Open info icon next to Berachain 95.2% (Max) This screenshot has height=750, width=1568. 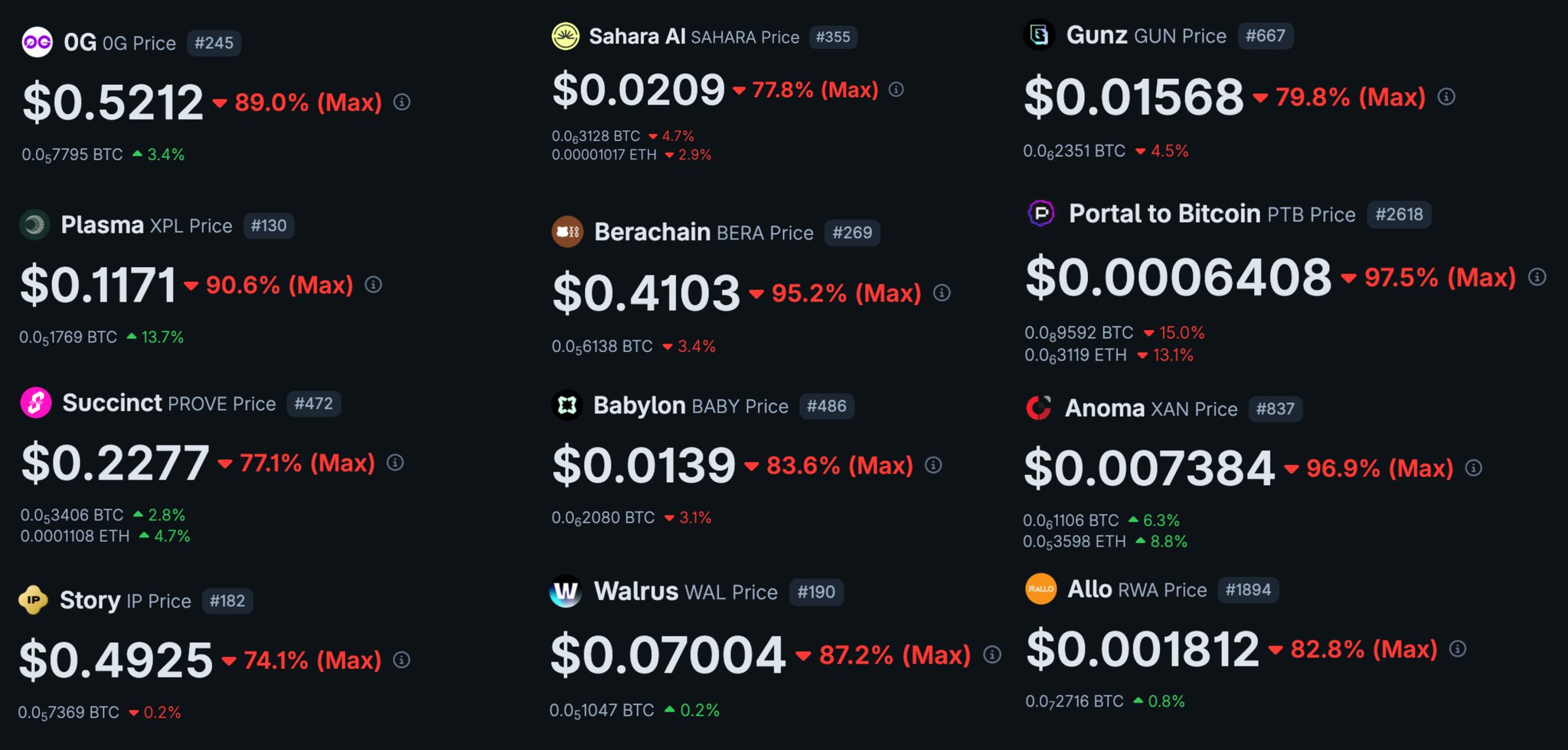[x=942, y=293]
